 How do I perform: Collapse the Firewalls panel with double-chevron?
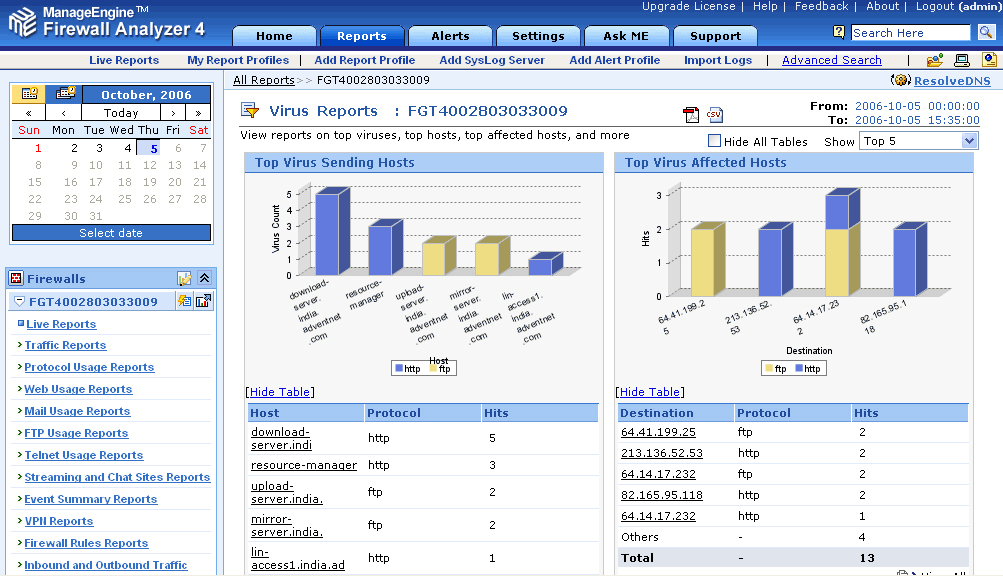click(x=204, y=278)
